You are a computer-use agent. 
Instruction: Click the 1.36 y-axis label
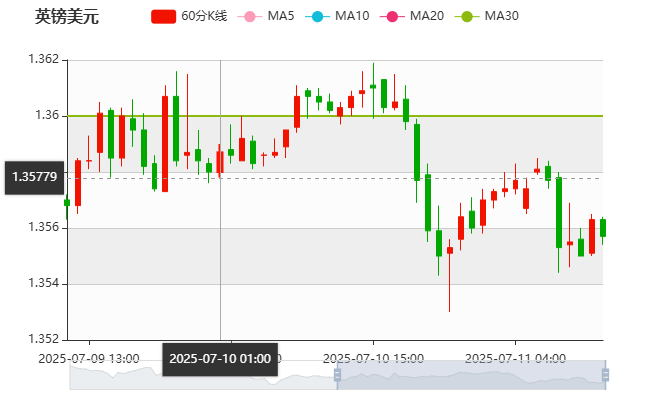47,115
